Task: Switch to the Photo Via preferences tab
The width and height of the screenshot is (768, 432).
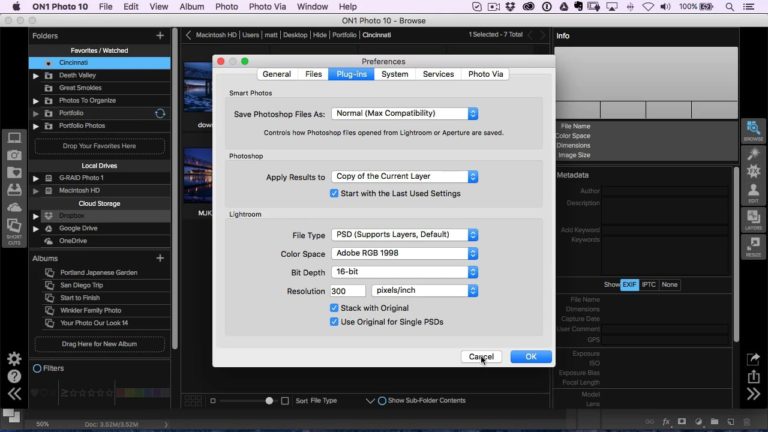Action: pyautogui.click(x=485, y=74)
